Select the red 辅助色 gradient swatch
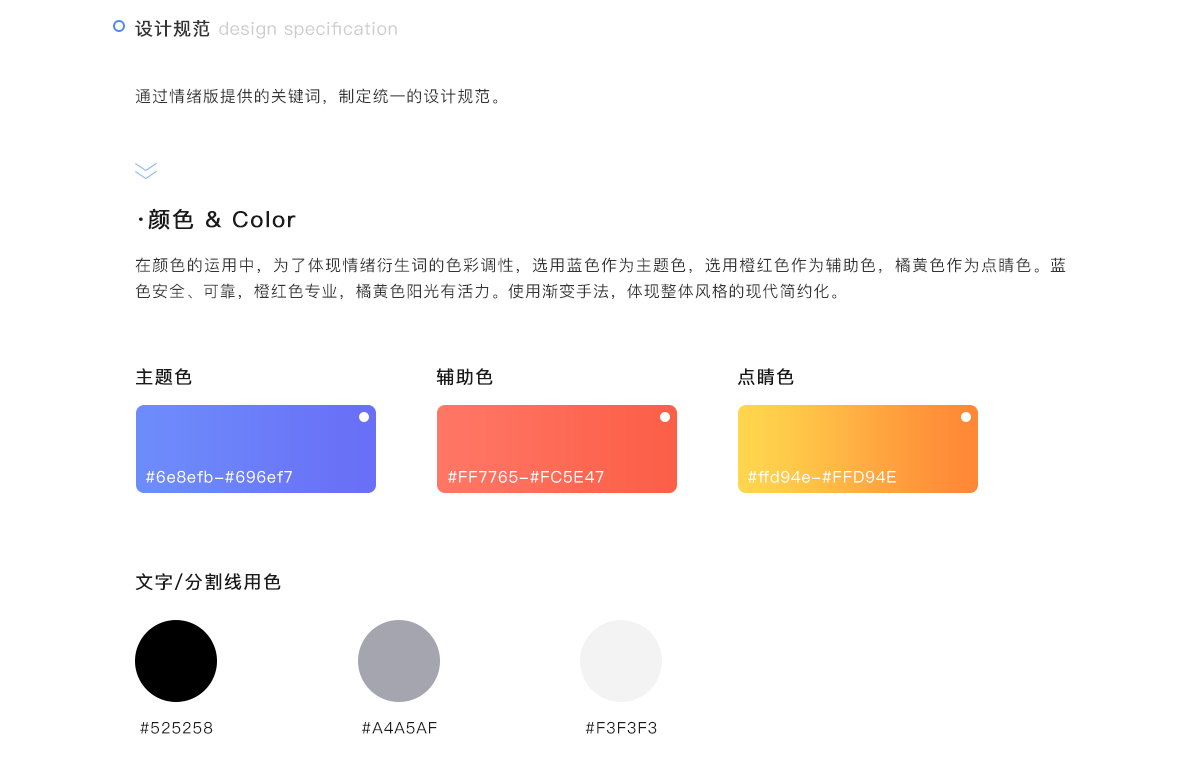Screen dimensions: 1200x782 (557, 449)
